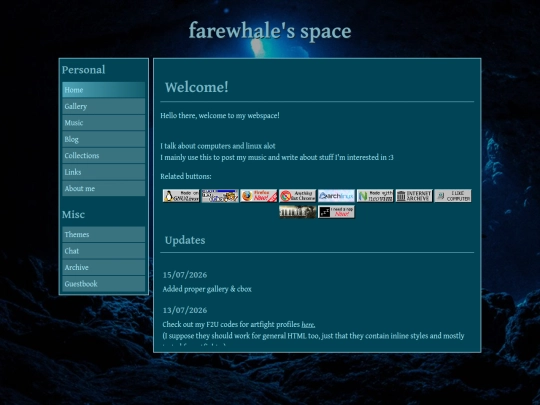Click the 'Made on GNU/Linux' penguin button badge
The image size is (540, 405).
click(181, 196)
